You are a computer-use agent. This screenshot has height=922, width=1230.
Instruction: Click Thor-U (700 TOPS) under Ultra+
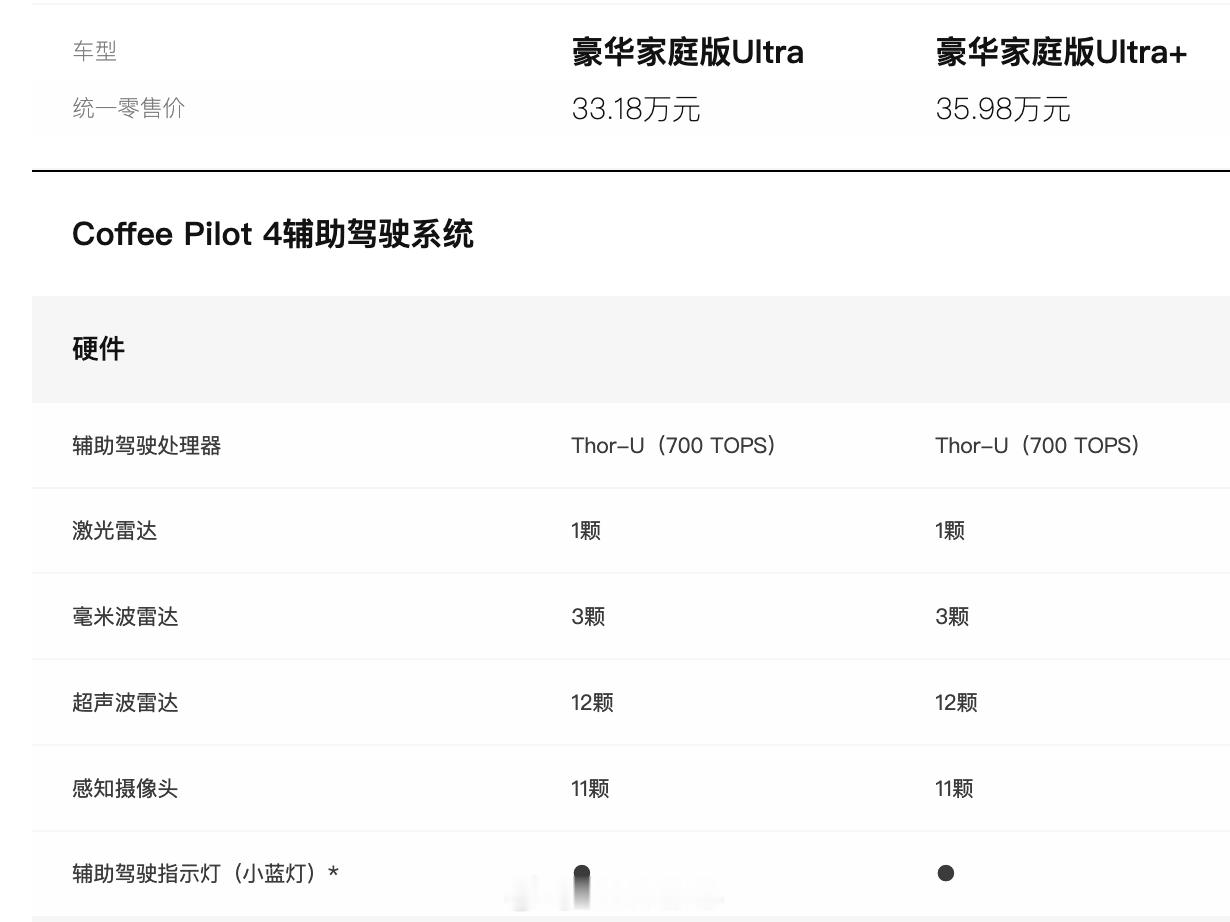(x=1038, y=446)
